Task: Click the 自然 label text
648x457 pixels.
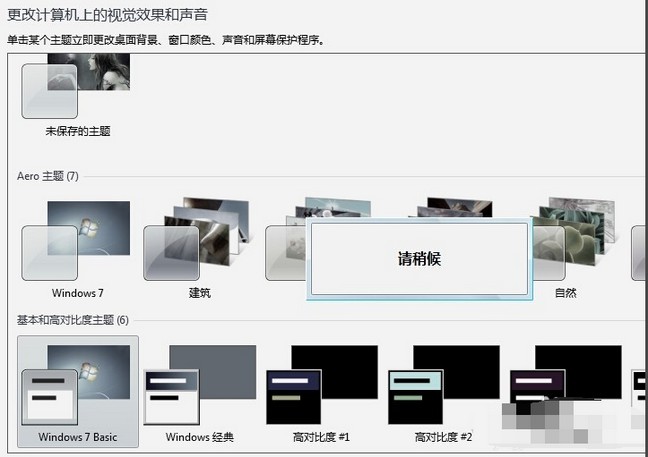Action: (x=565, y=293)
